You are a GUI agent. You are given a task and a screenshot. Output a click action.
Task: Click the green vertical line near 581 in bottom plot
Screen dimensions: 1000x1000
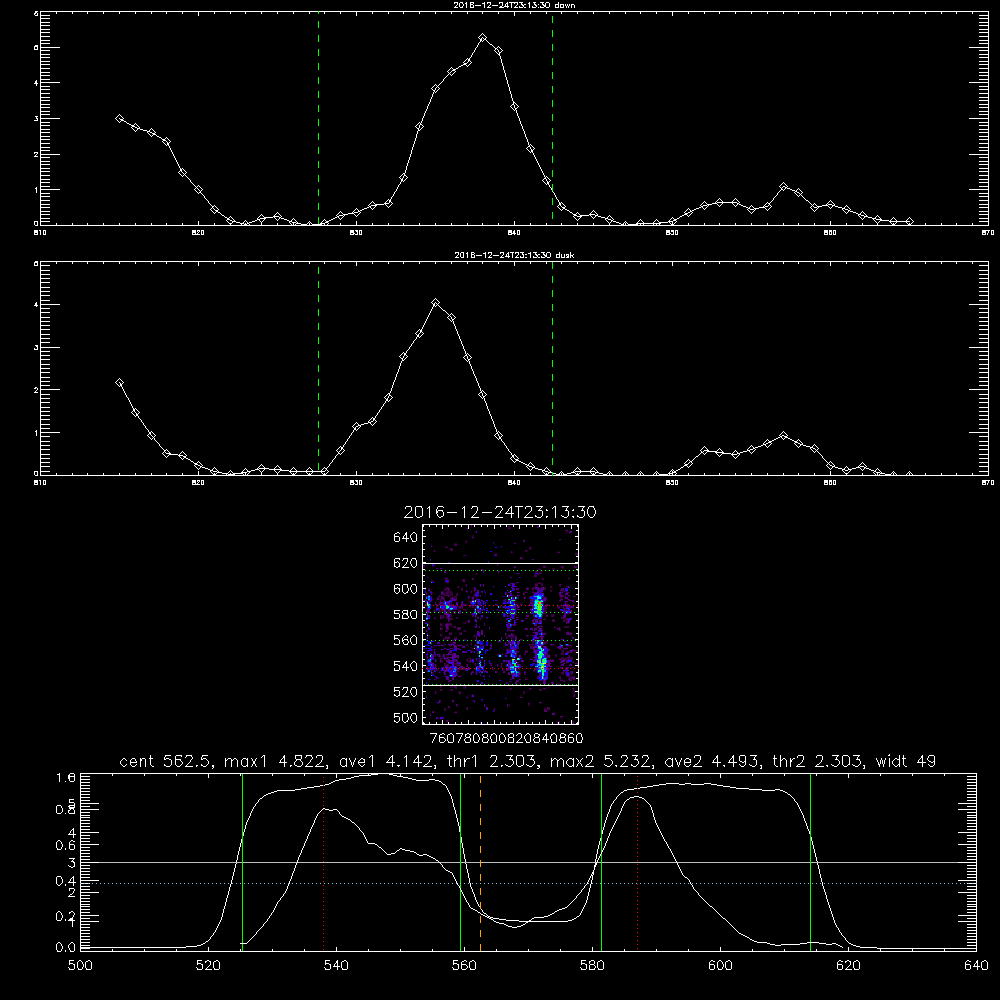pos(601,862)
